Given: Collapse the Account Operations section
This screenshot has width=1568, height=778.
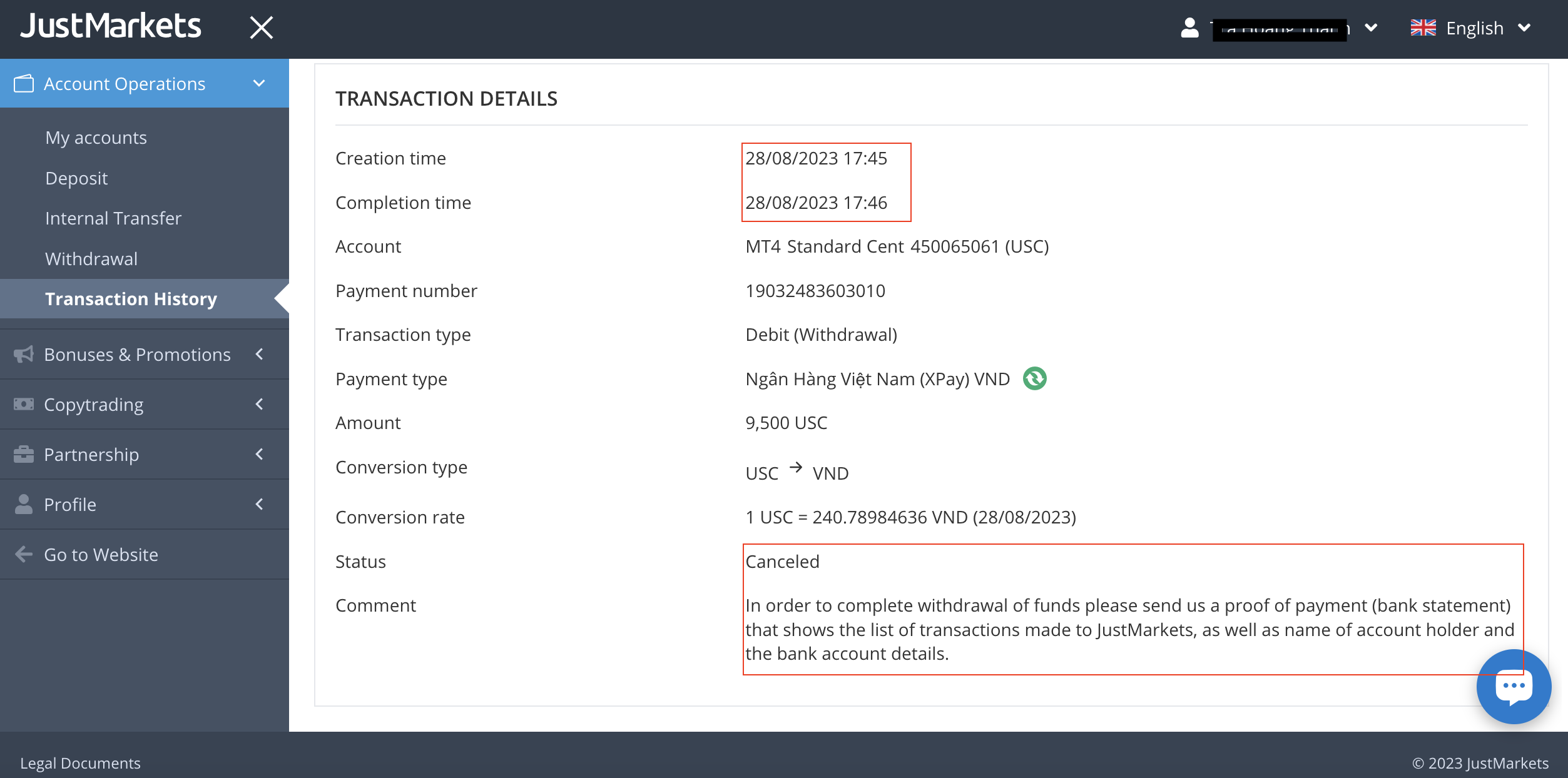Looking at the screenshot, I should tap(258, 83).
